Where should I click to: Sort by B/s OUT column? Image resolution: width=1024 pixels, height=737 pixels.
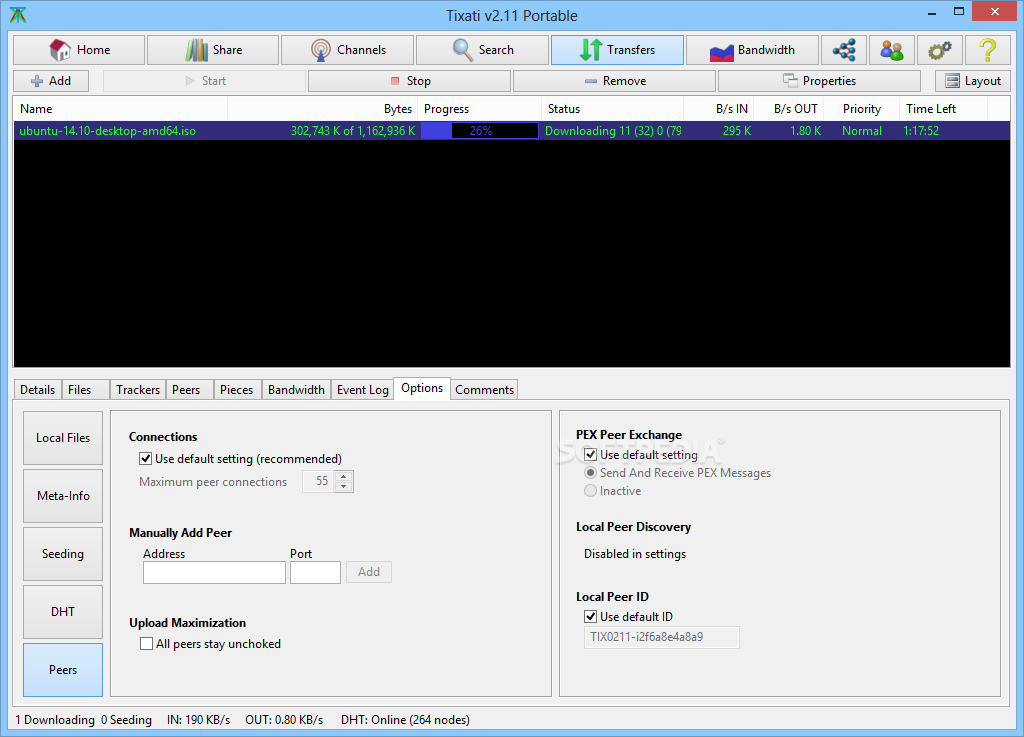pos(789,109)
